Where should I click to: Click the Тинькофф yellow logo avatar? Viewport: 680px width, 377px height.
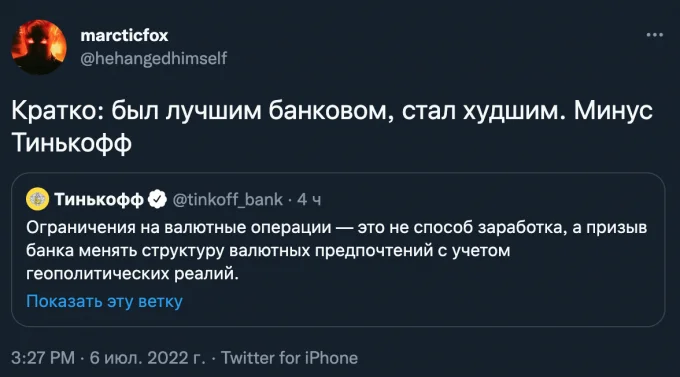click(37, 199)
